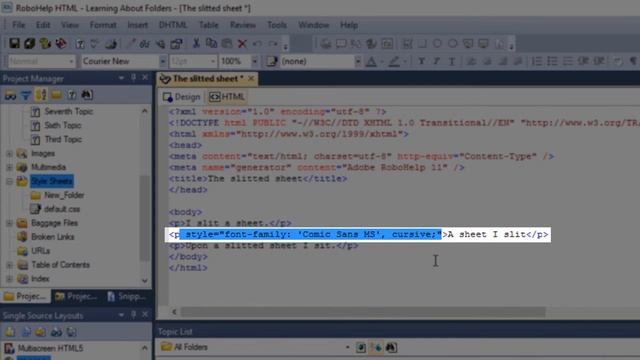
Task: Click the Save All icon in toolbar
Action: tap(29, 43)
